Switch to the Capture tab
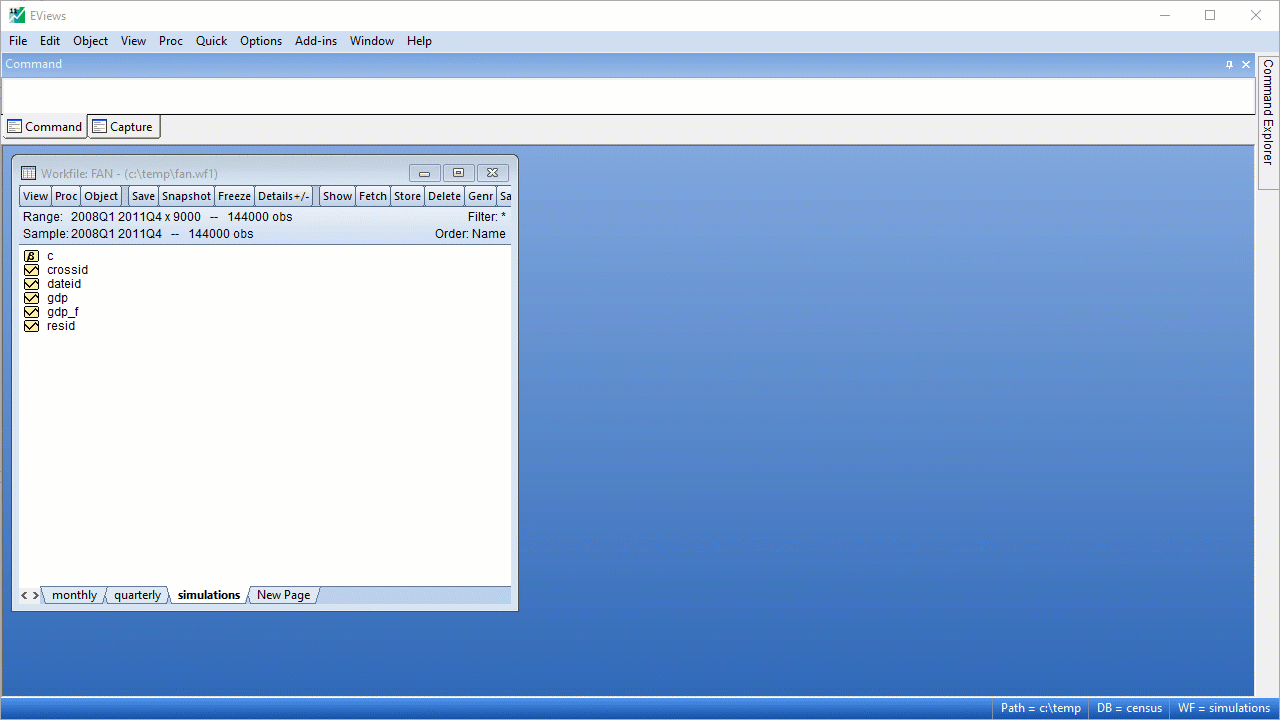The image size is (1280, 720). (x=124, y=127)
